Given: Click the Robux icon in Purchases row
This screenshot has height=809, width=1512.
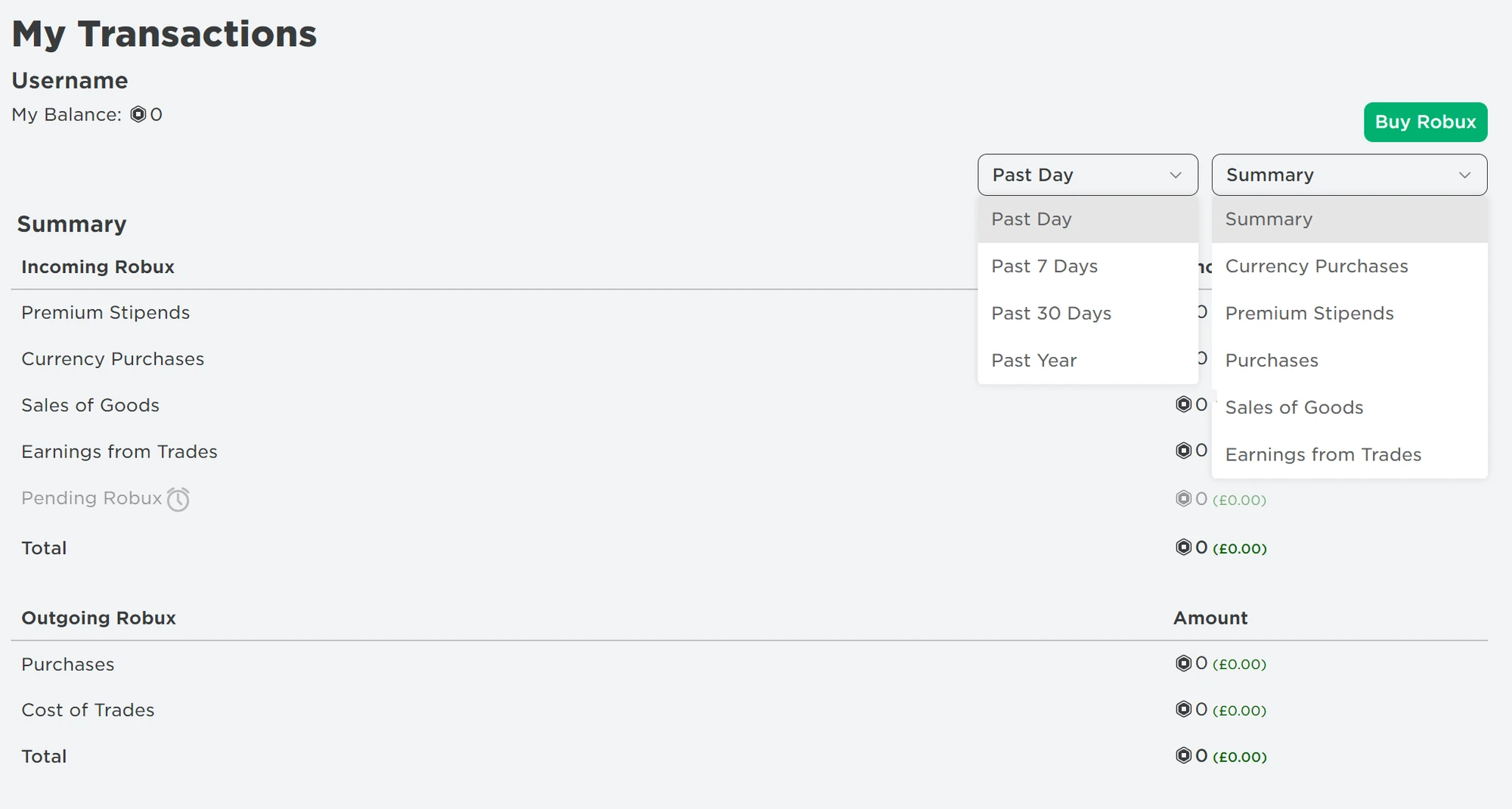Looking at the screenshot, I should [x=1183, y=663].
